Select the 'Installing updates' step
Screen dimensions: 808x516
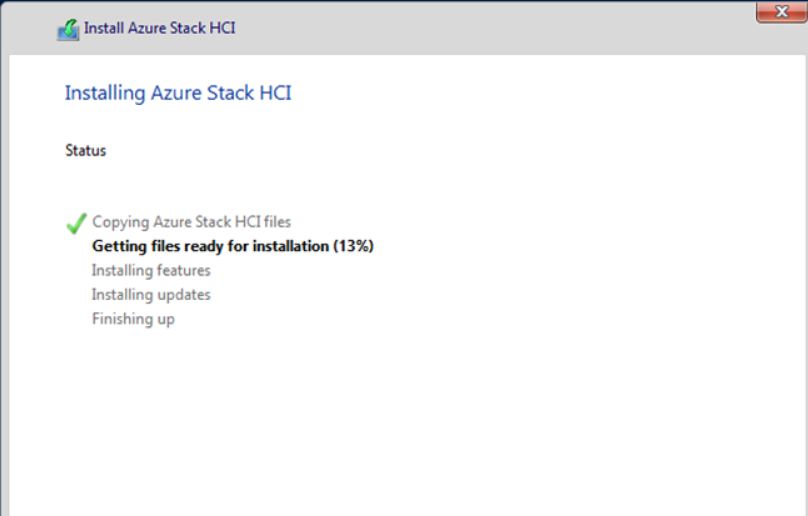pos(151,295)
